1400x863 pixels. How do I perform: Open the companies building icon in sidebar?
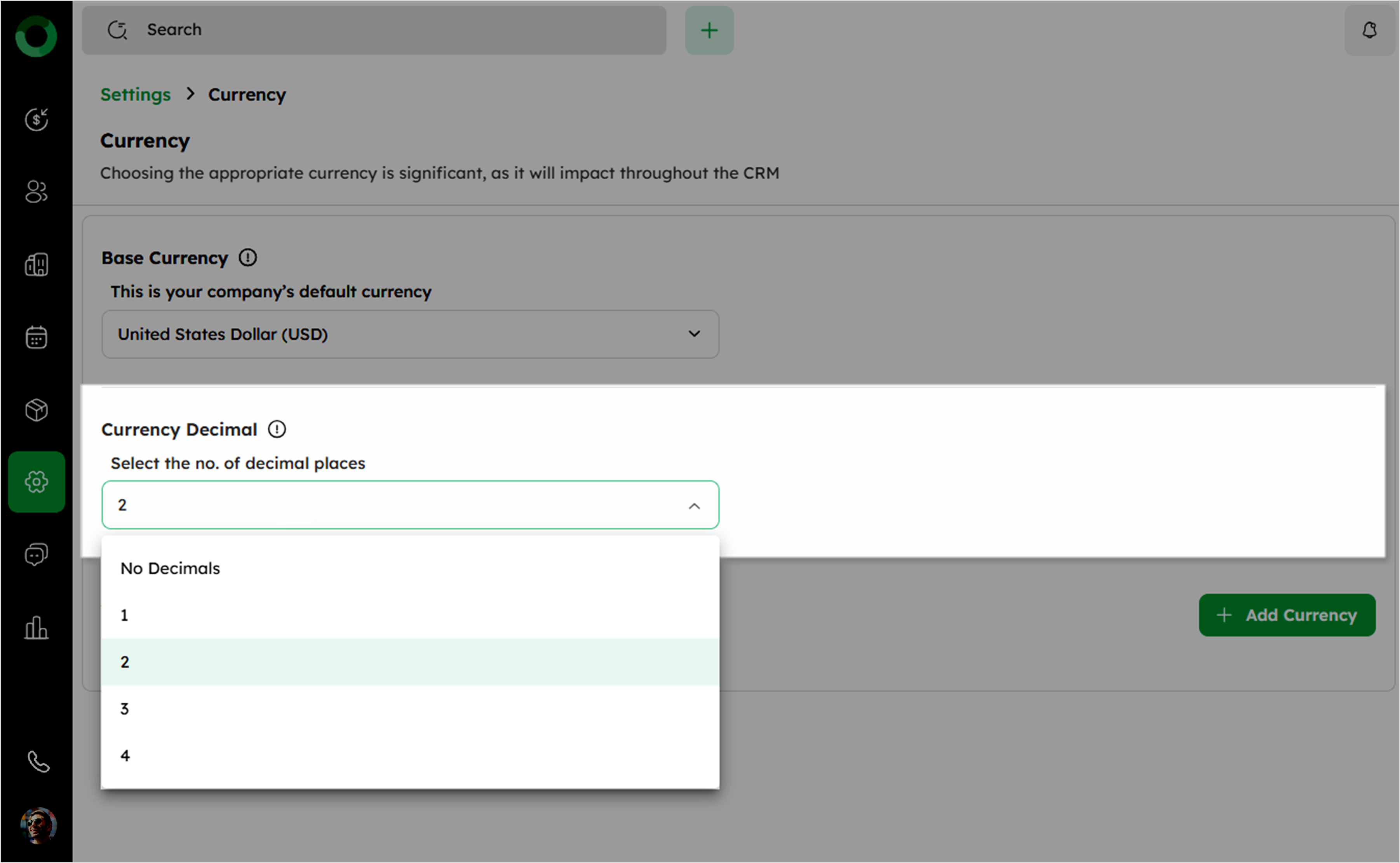(x=37, y=264)
